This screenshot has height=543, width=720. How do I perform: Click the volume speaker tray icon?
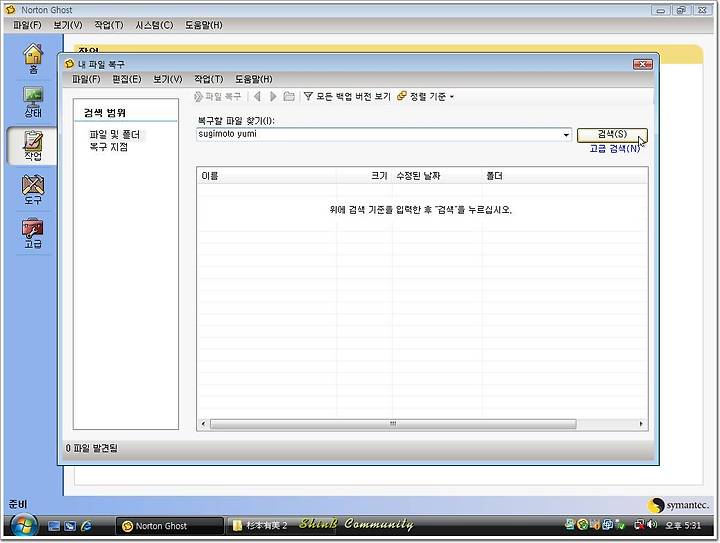tap(652, 525)
